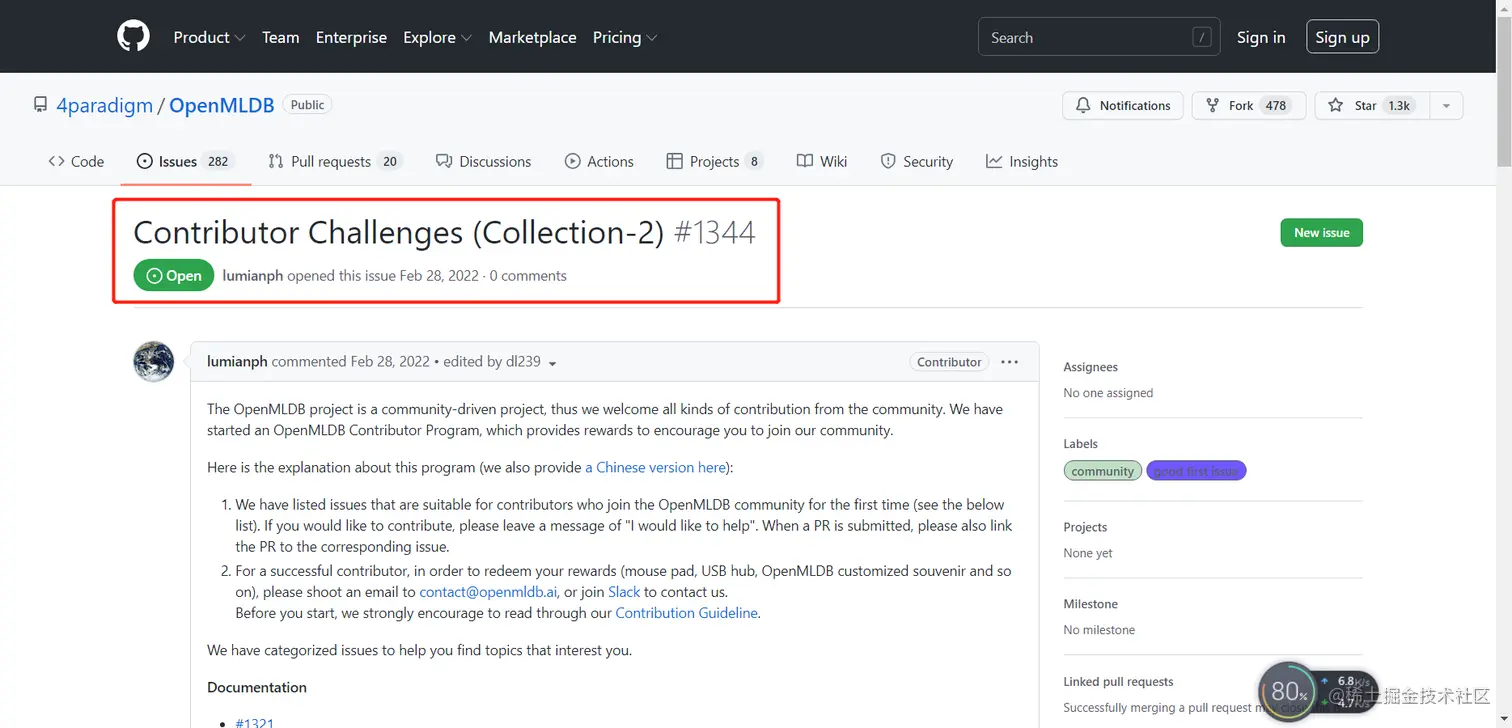Image resolution: width=1512 pixels, height=728 pixels.
Task: Open the Contribution Guideline link
Action: 687,613
